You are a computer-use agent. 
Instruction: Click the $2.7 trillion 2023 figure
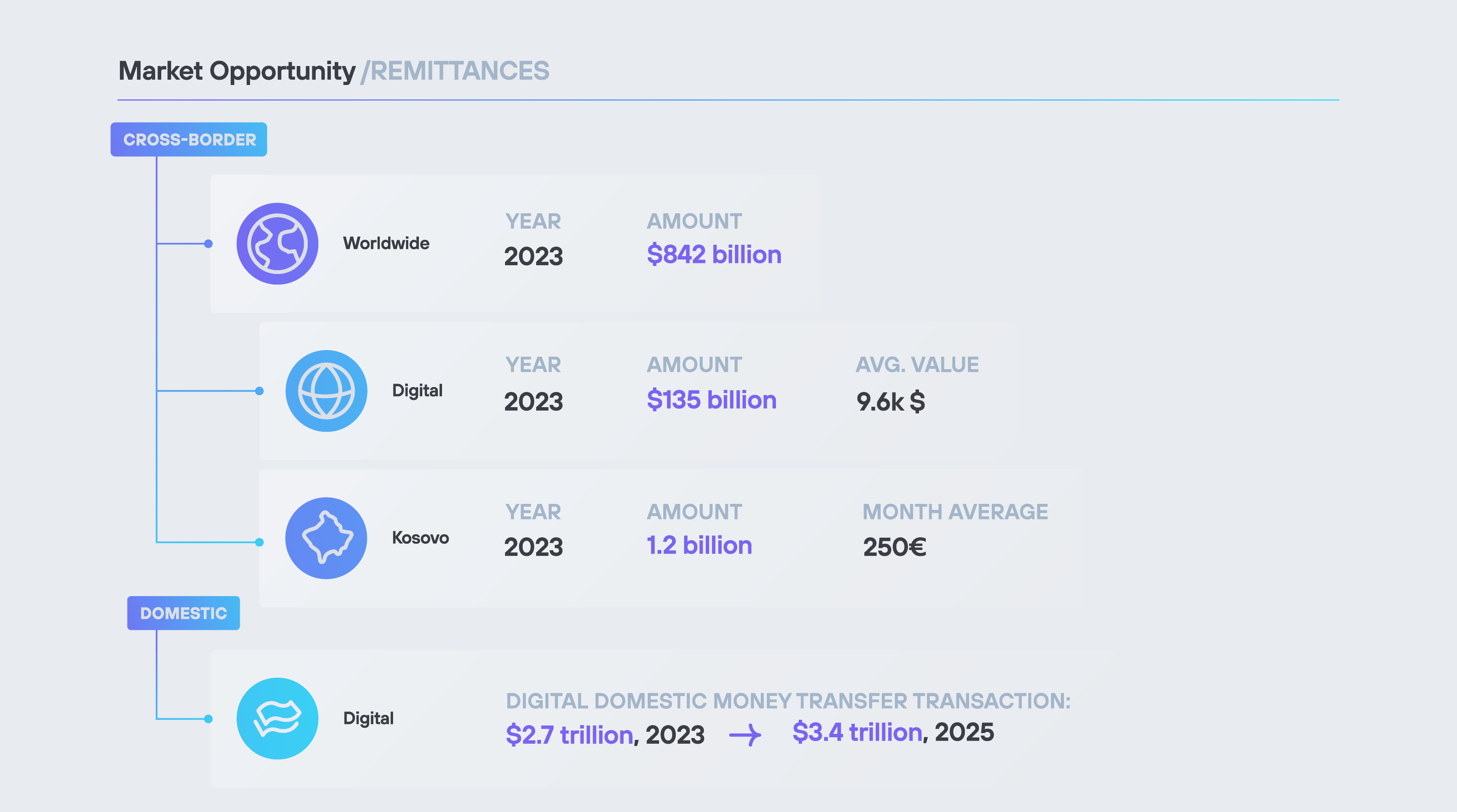tap(605, 735)
